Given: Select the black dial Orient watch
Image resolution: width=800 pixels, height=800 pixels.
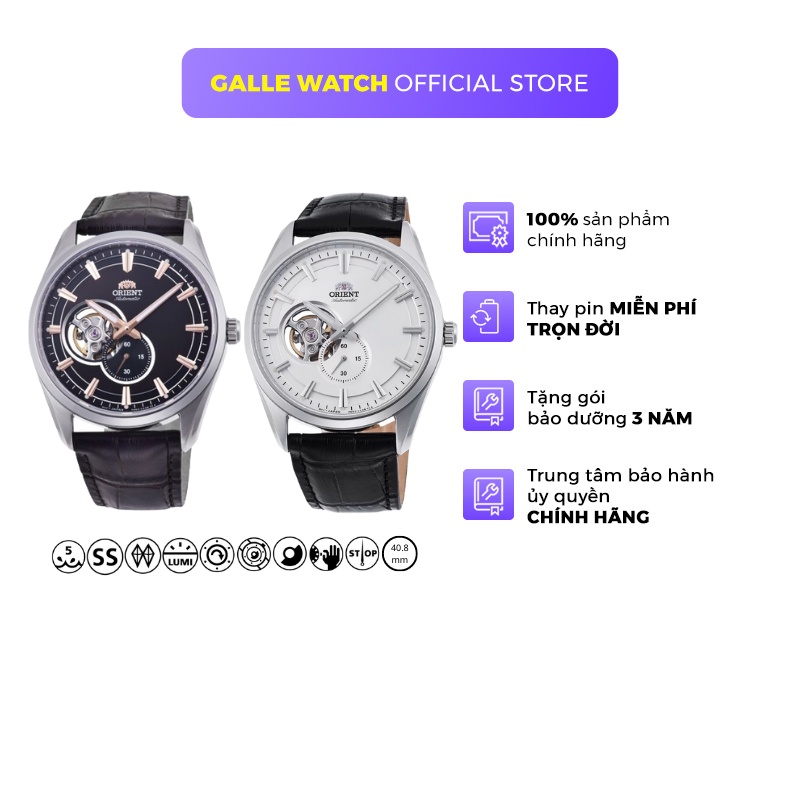Looking at the screenshot, I should click(x=134, y=351).
